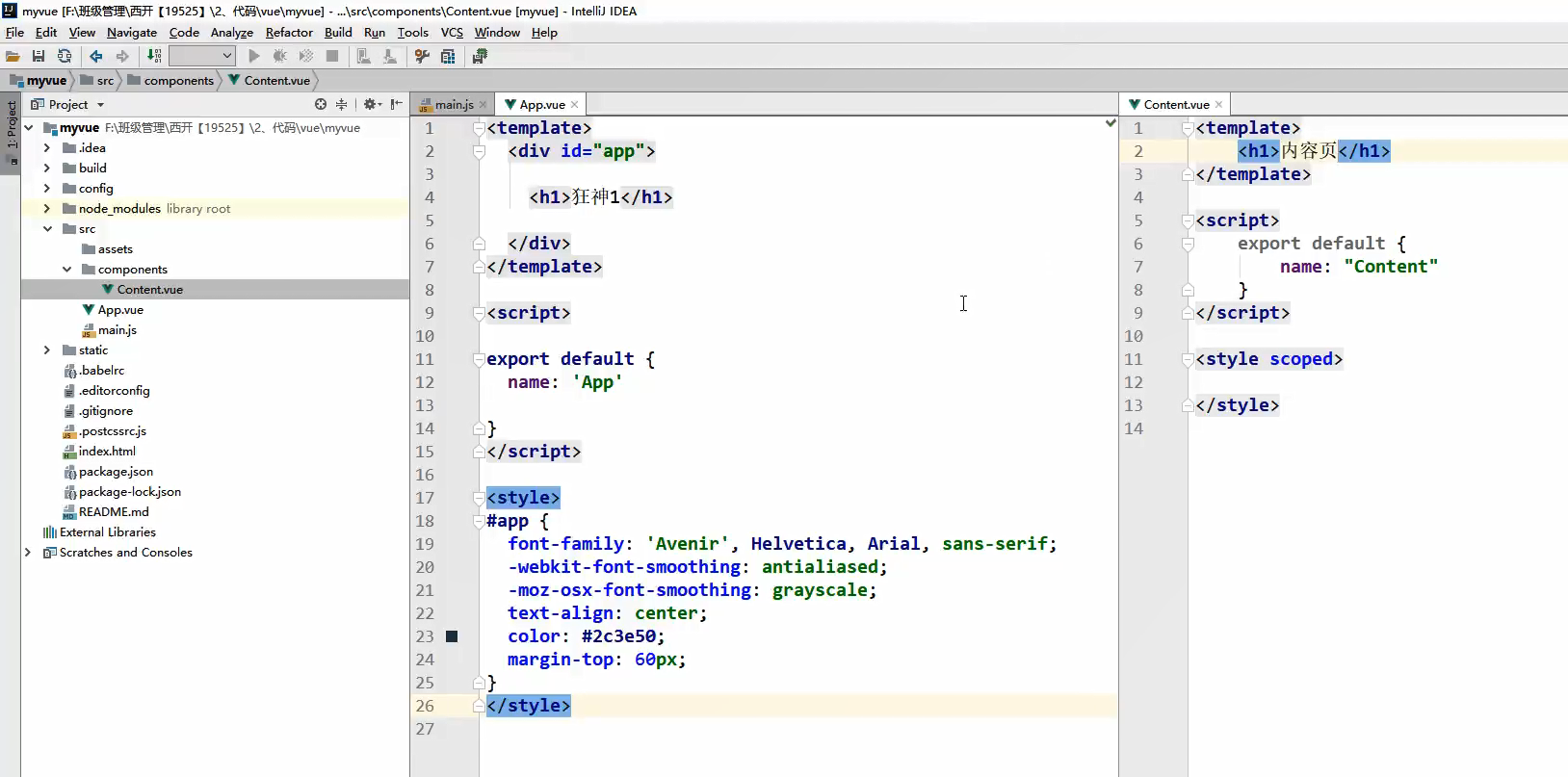Select README.md in the project tree
The width and height of the screenshot is (1568, 777).
click(x=114, y=512)
